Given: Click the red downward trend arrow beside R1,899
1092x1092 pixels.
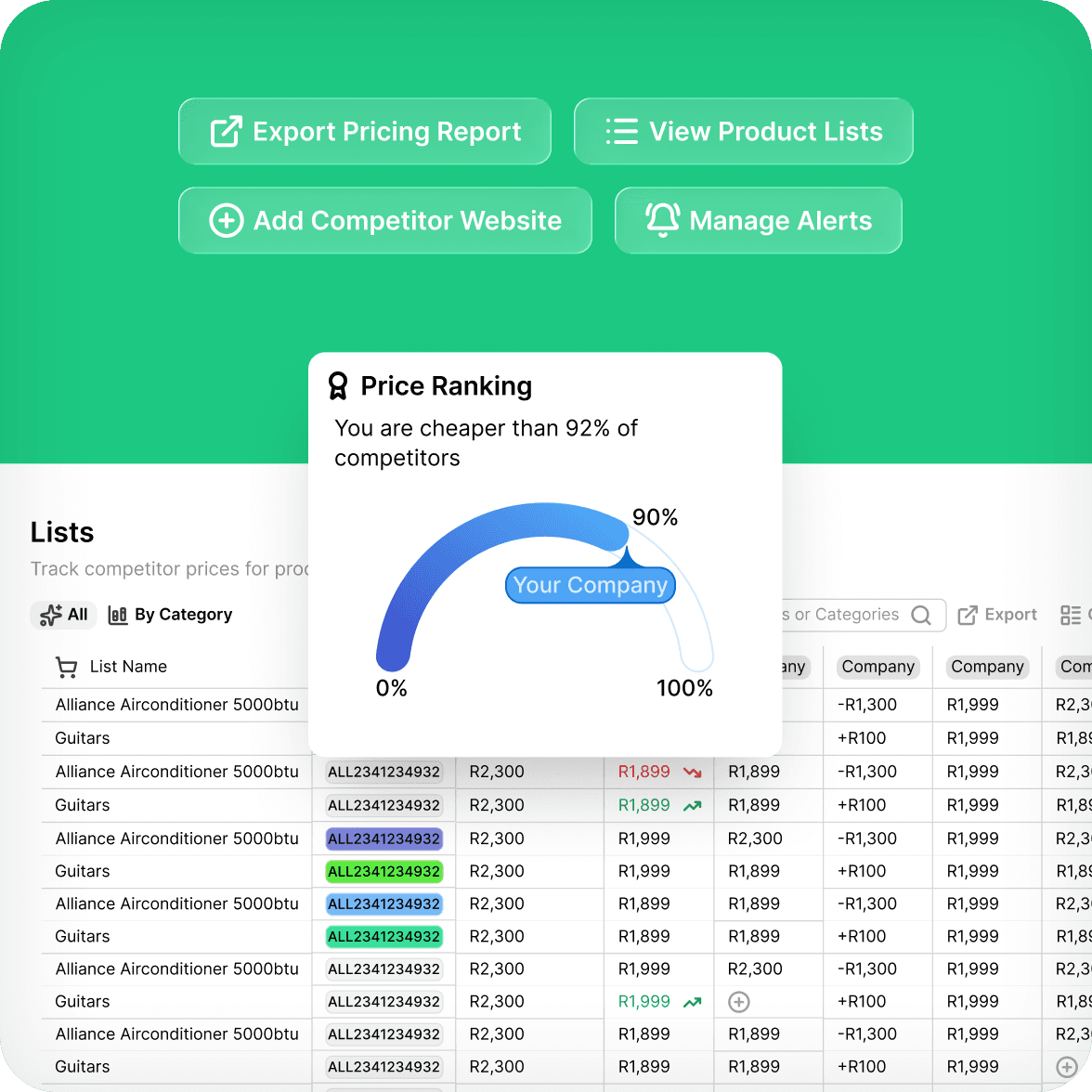Looking at the screenshot, I should point(691,772).
